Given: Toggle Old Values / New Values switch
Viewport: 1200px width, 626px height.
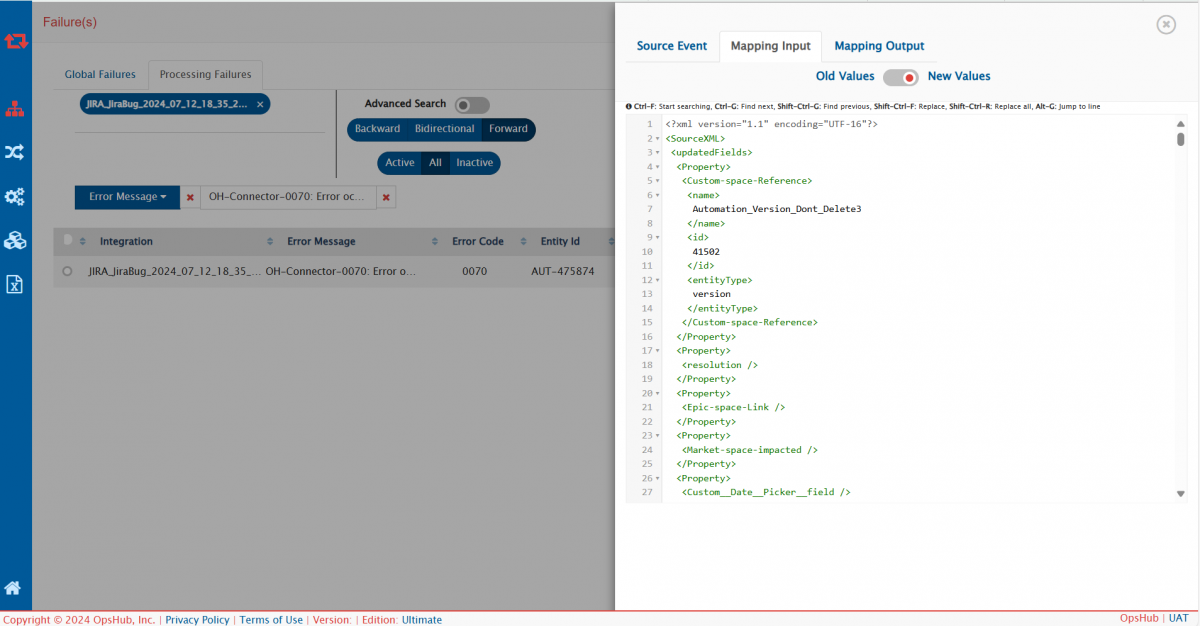Looking at the screenshot, I should (901, 77).
